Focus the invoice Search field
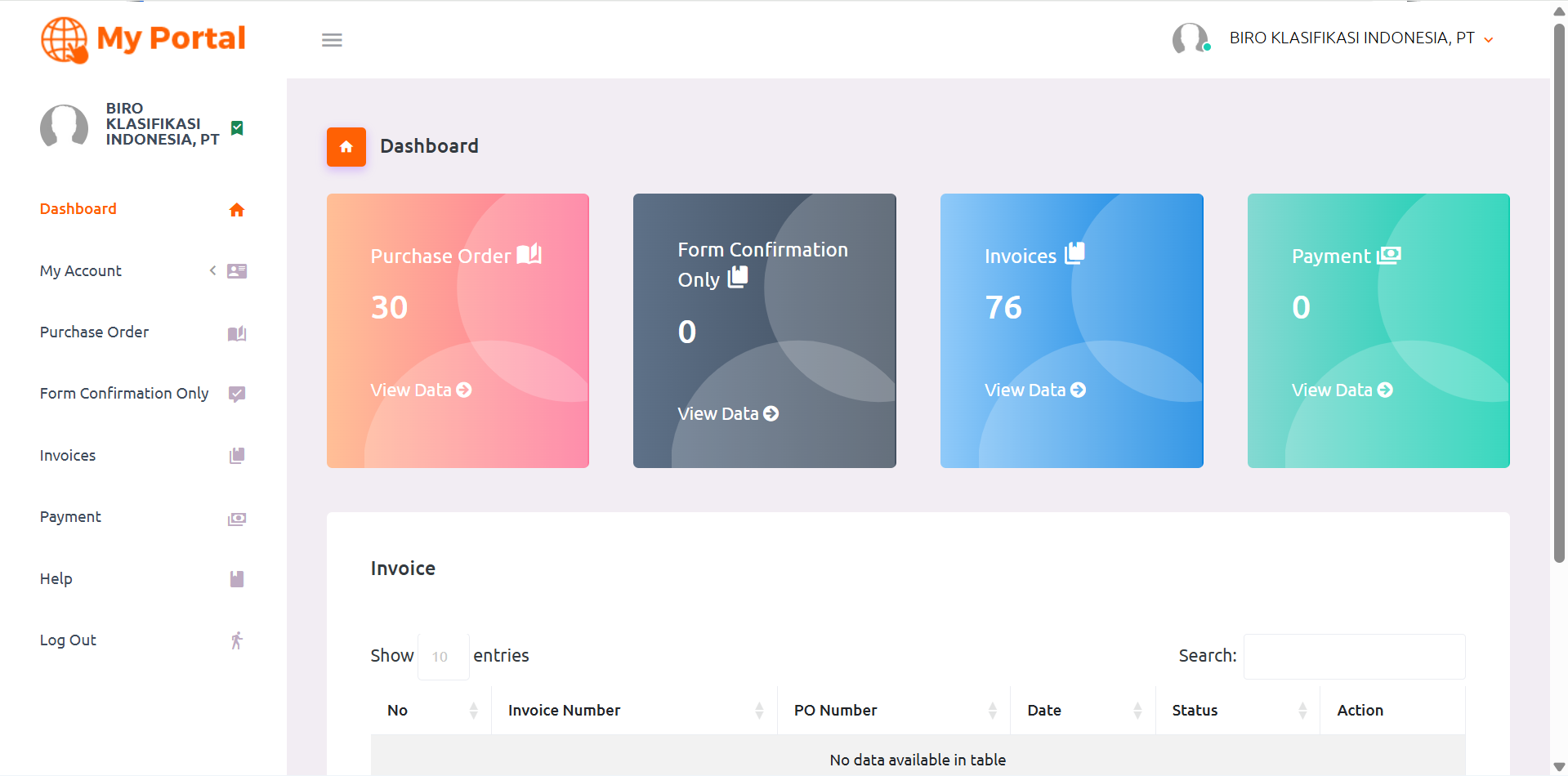 point(1354,657)
